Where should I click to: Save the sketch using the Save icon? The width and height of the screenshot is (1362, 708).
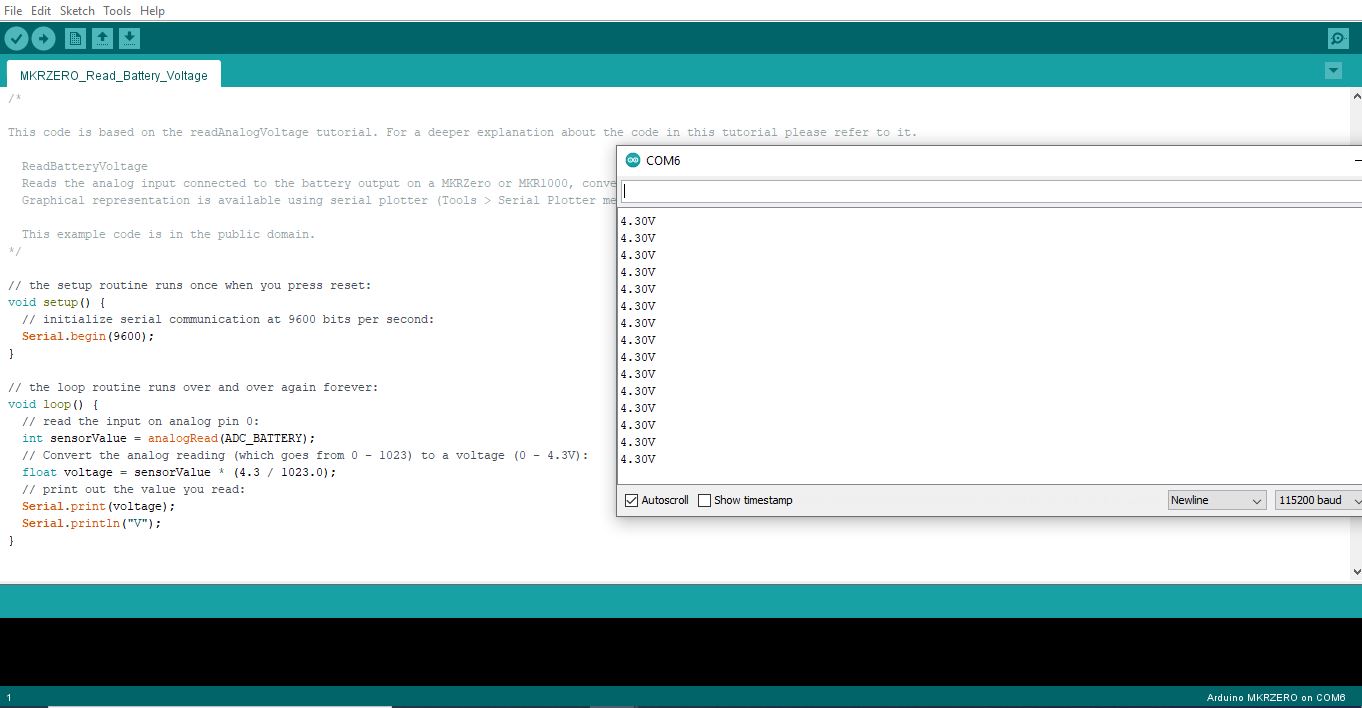pyautogui.click(x=129, y=38)
